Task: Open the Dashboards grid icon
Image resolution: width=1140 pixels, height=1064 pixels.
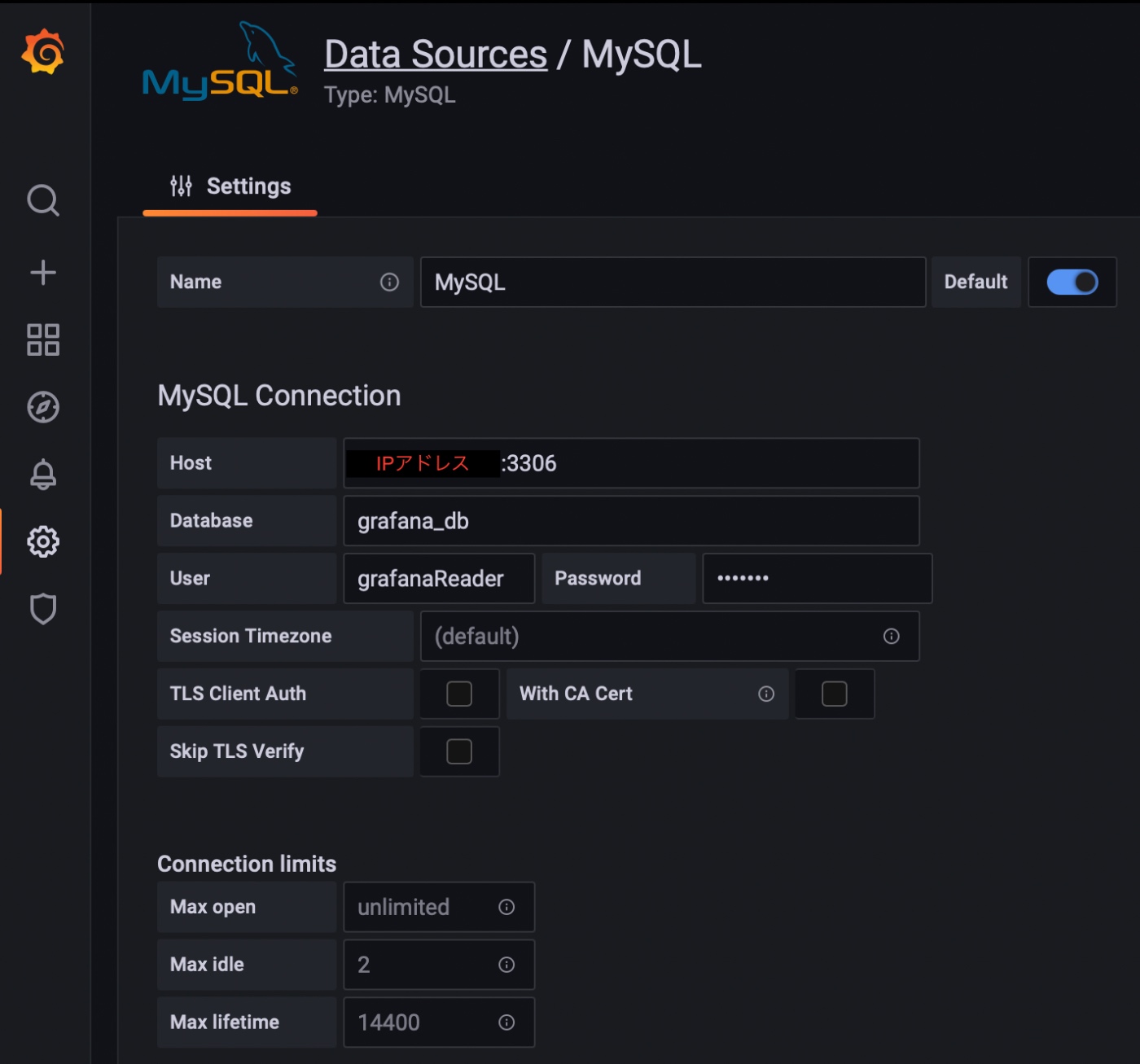Action: [x=43, y=339]
